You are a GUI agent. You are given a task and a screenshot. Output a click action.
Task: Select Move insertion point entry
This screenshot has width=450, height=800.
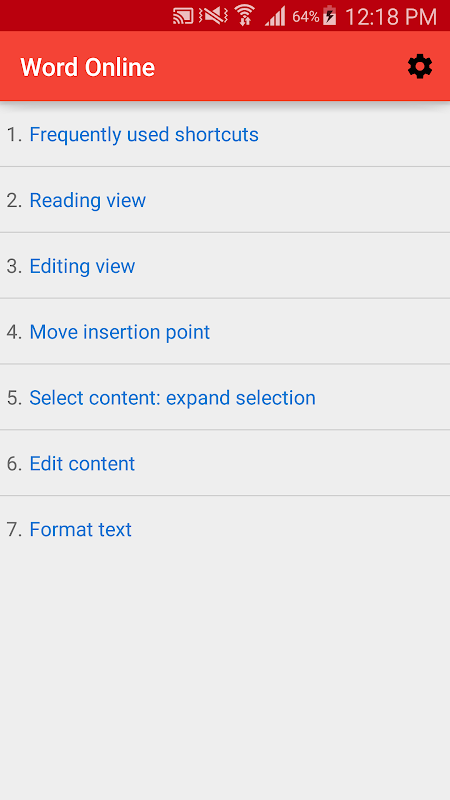coord(119,332)
